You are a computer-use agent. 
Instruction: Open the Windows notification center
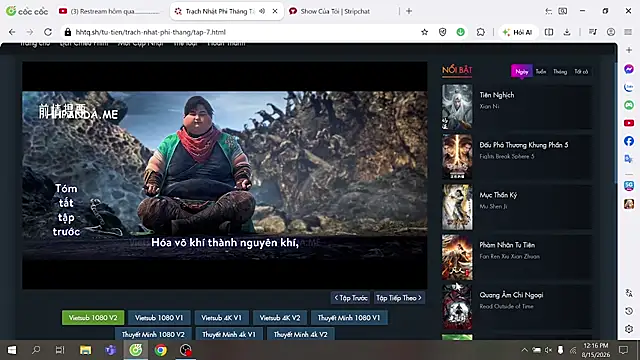(x=623, y=350)
